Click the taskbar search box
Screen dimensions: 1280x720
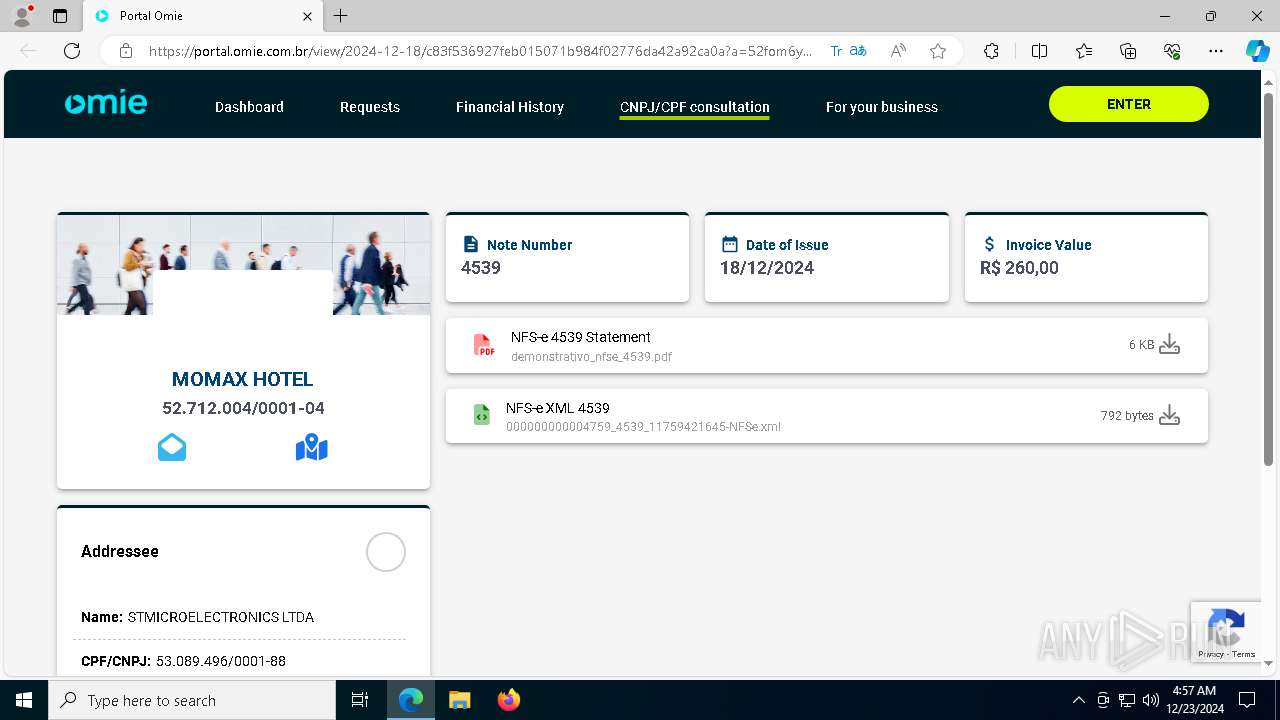192,700
